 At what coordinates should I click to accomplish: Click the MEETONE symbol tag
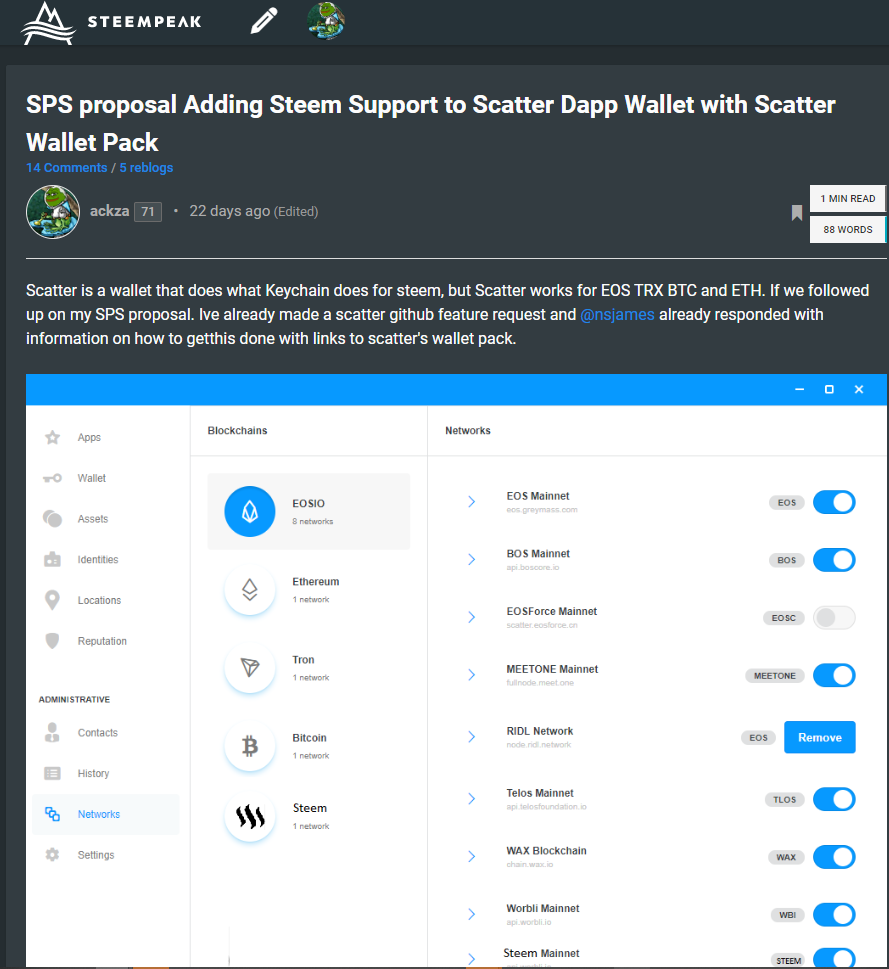click(775, 676)
